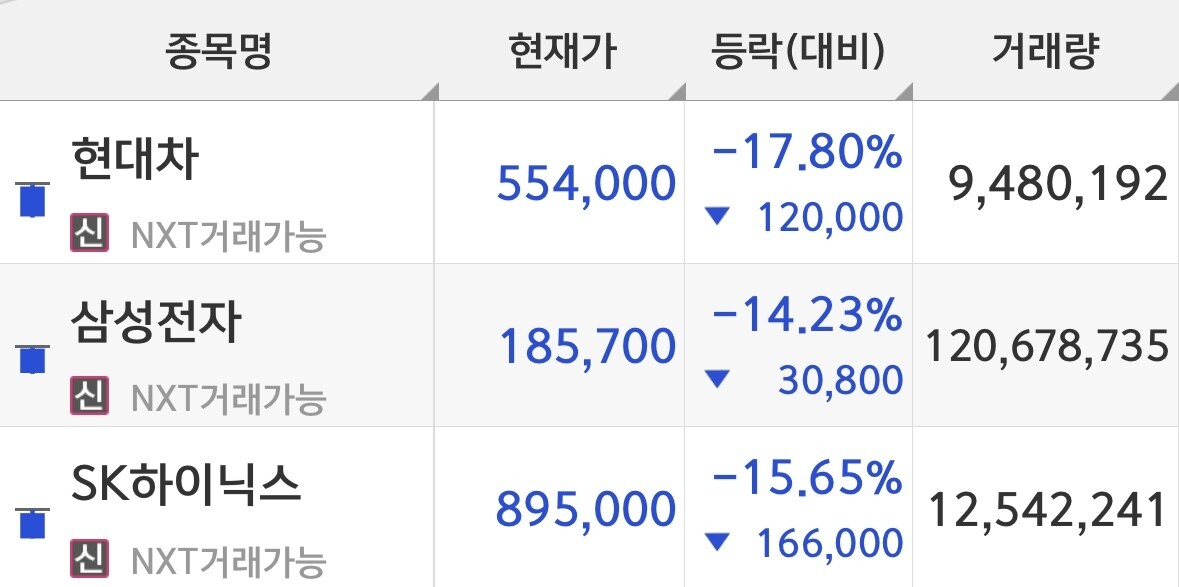Sort by 등락(대비) column header
The width and height of the screenshot is (1179, 587).
coord(799,52)
